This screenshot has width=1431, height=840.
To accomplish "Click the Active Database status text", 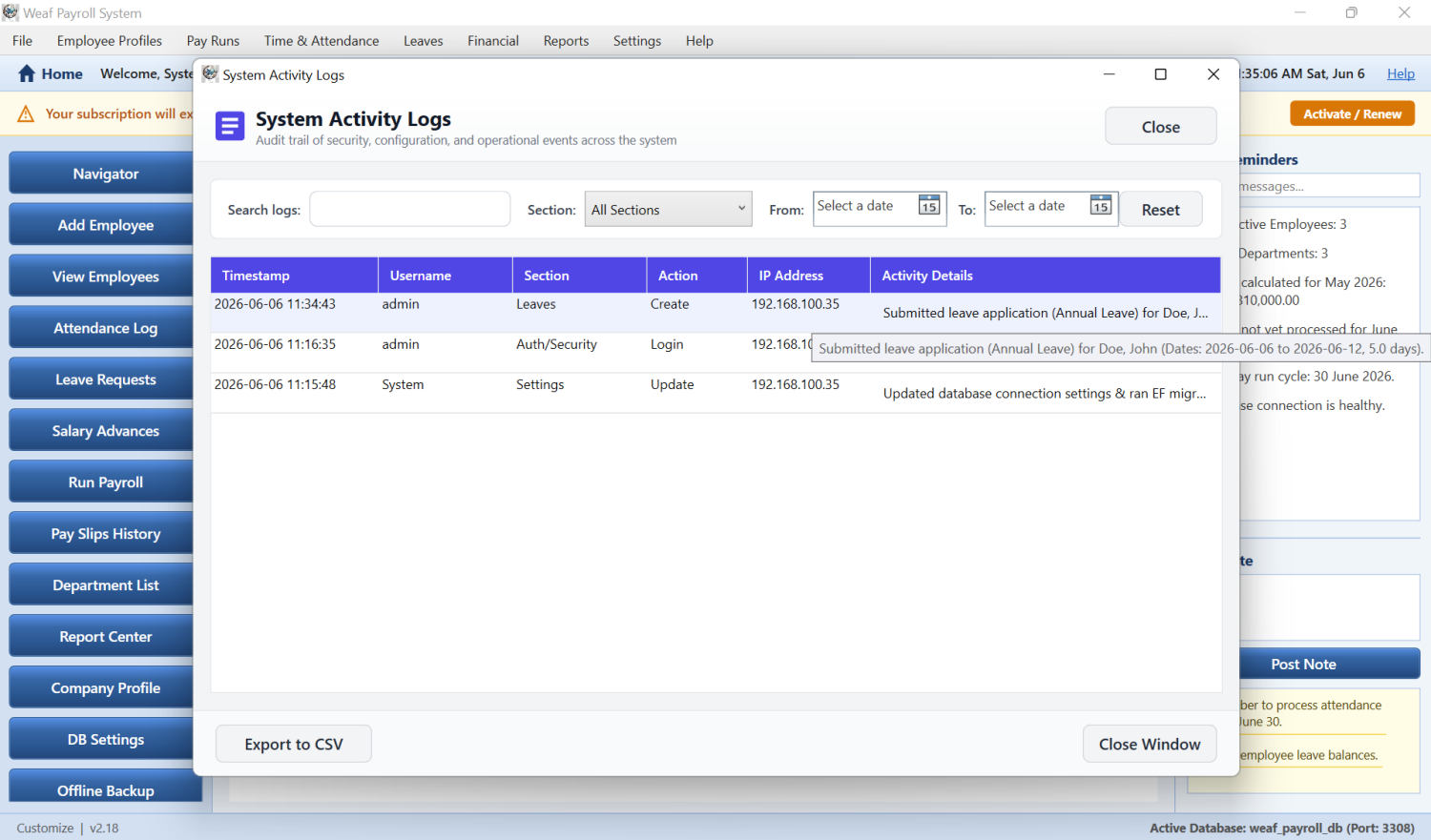I will [x=1281, y=828].
